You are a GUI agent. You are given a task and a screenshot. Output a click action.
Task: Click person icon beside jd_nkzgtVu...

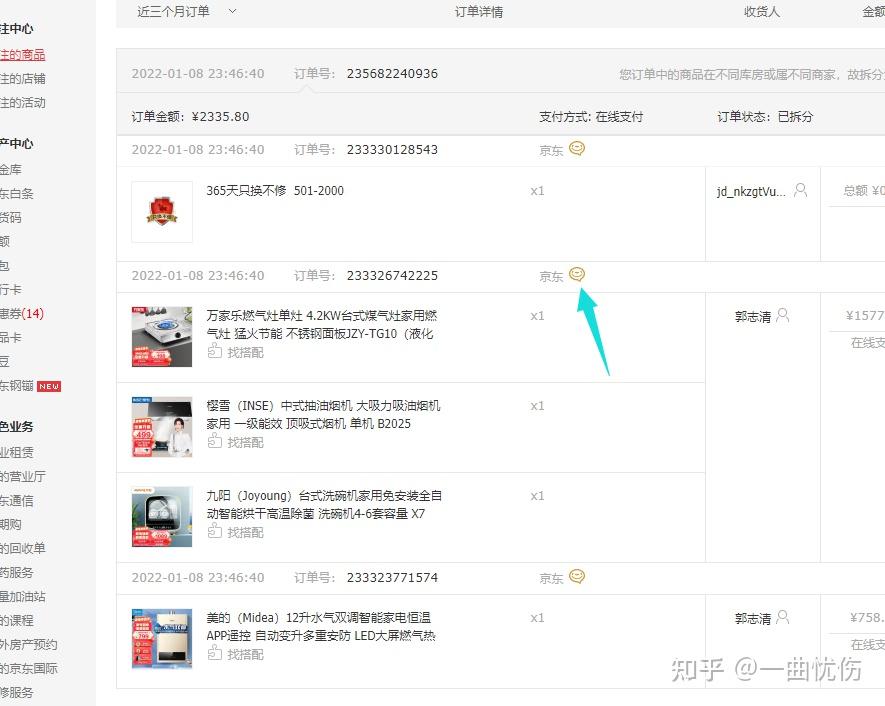point(800,190)
